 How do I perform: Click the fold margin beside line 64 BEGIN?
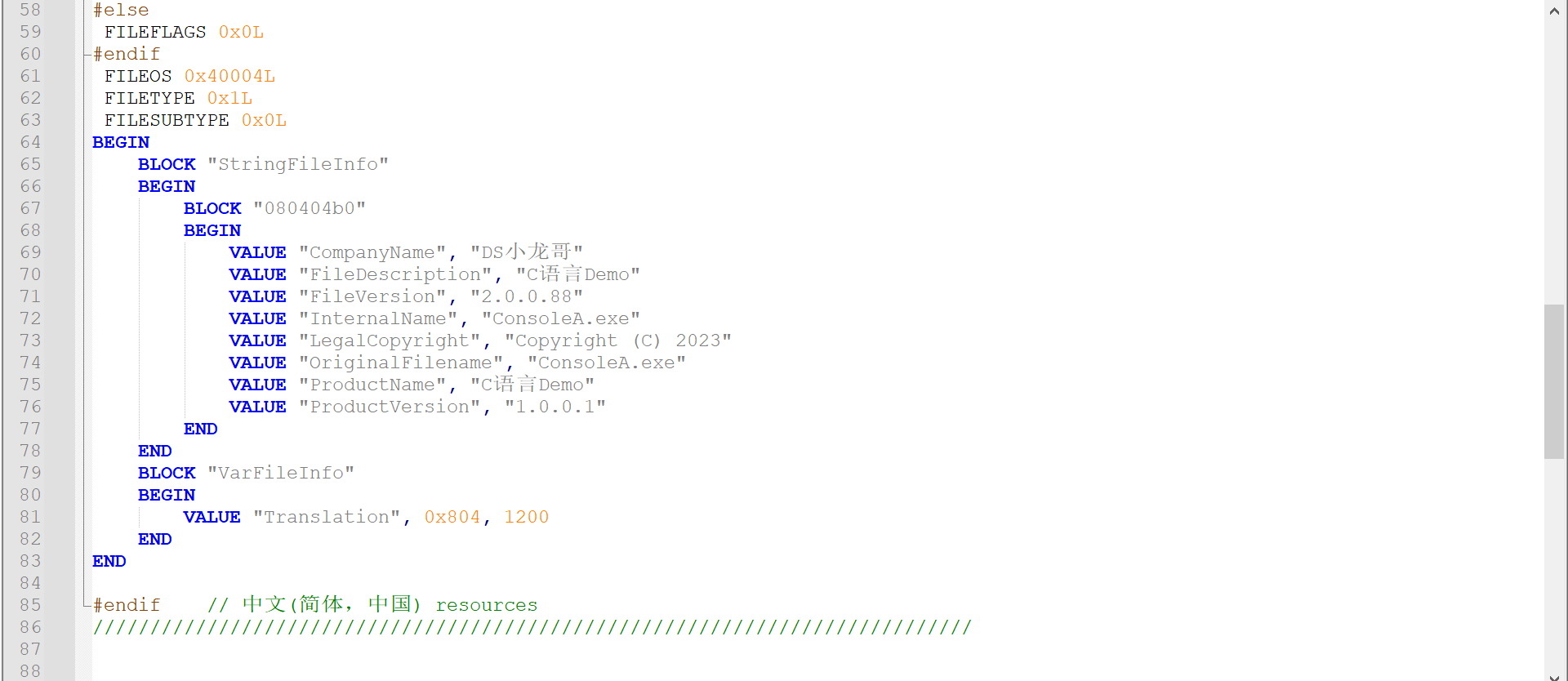coord(84,142)
